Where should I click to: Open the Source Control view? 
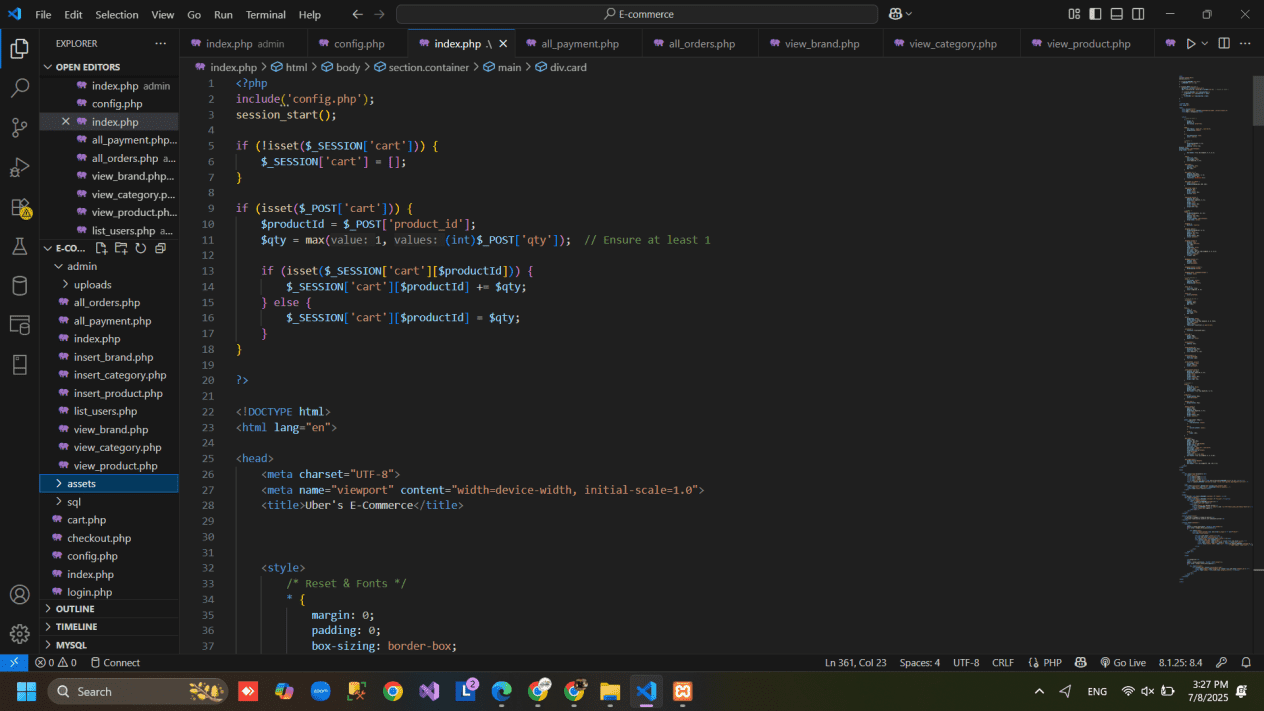point(19,127)
